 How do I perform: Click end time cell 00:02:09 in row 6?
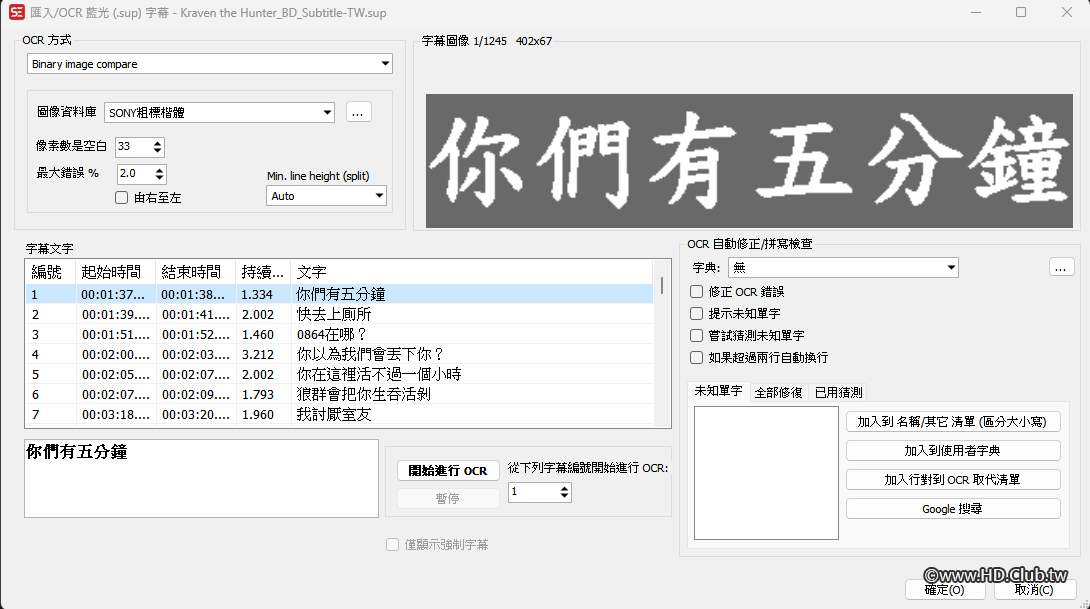(195, 394)
